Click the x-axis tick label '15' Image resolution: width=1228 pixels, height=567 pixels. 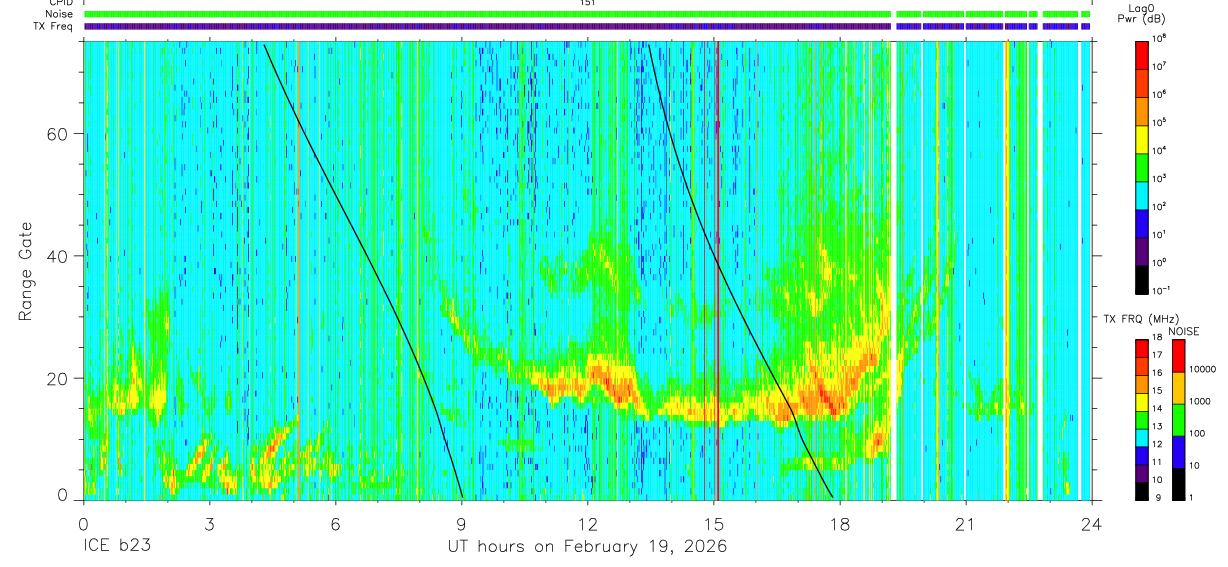tap(714, 524)
